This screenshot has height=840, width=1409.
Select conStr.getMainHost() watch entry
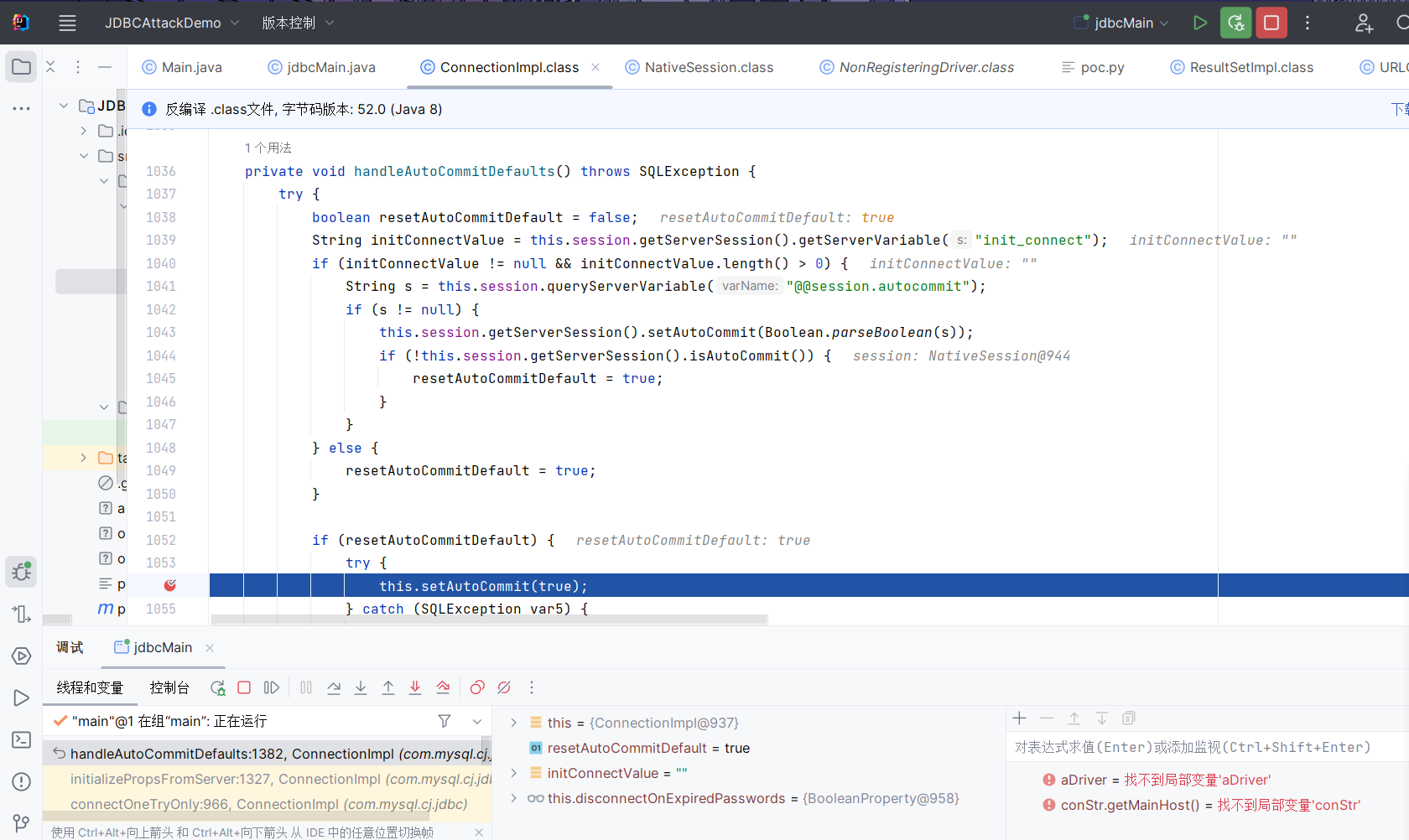[x=1201, y=805]
